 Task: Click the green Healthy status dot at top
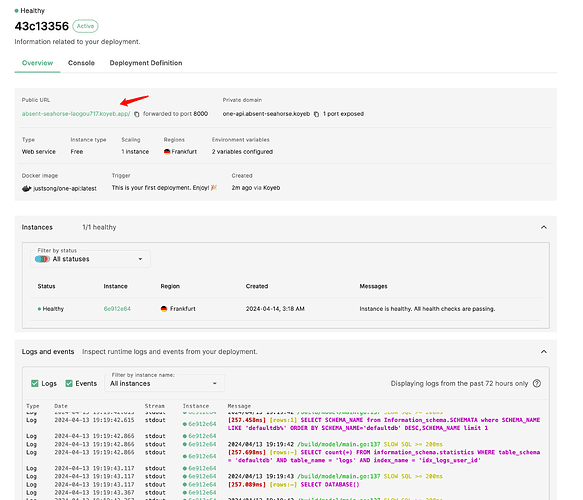pyautogui.click(x=16, y=11)
